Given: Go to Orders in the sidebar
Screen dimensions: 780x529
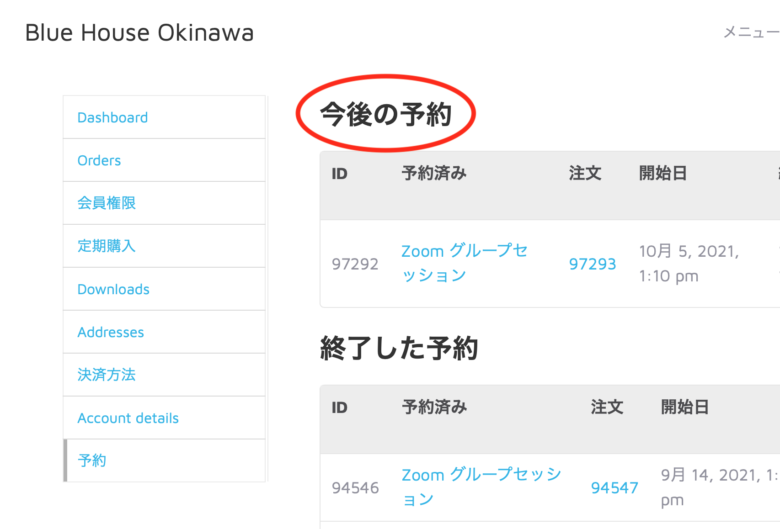Looking at the screenshot, I should [x=99, y=161].
